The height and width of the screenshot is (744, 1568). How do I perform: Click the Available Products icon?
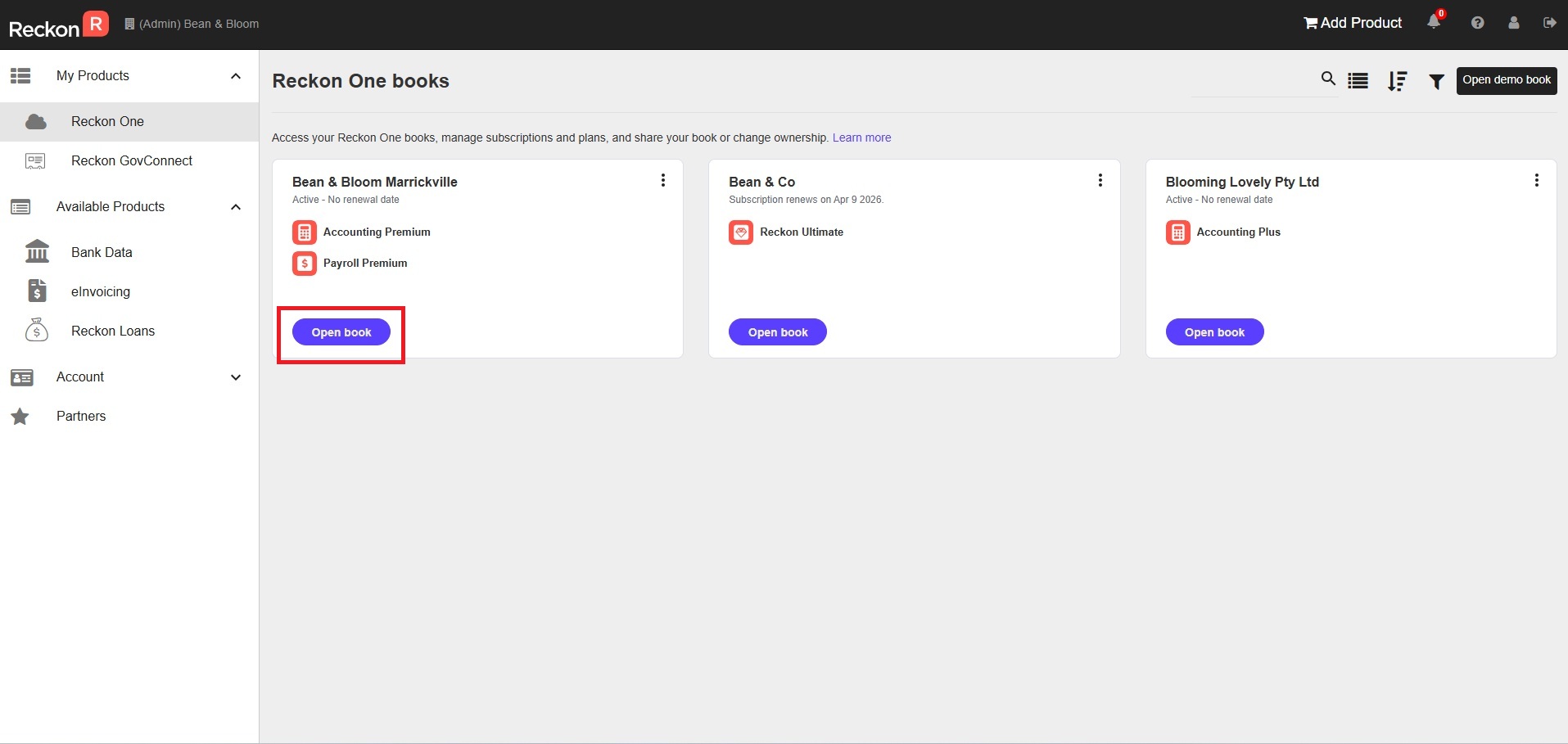point(20,207)
